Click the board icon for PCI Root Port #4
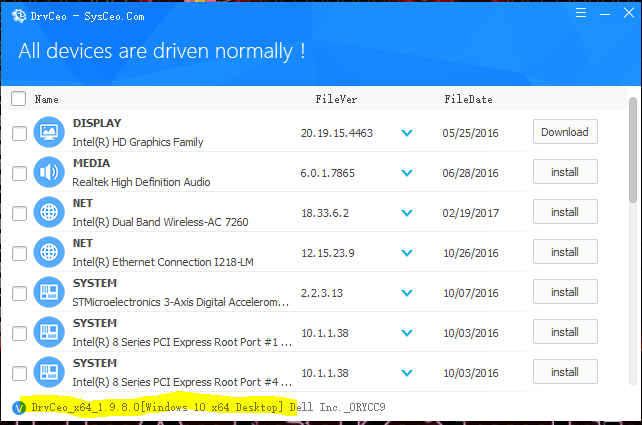This screenshot has height=425, width=642. (49, 372)
